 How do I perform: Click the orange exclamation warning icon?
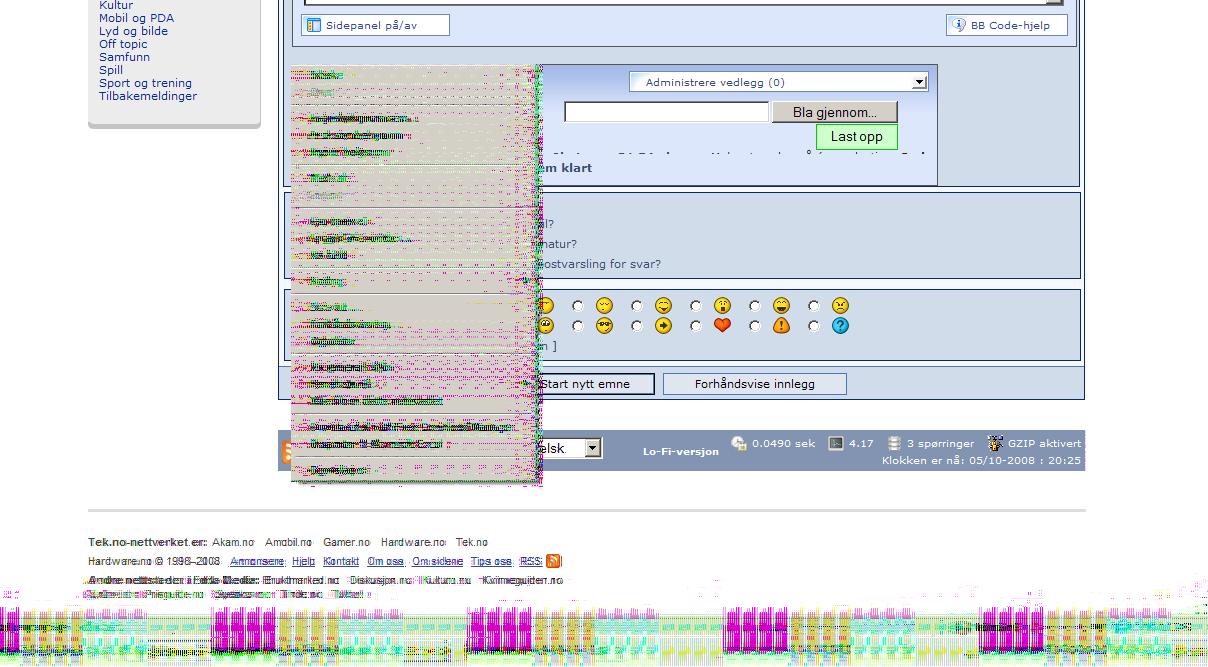pyautogui.click(x=781, y=326)
